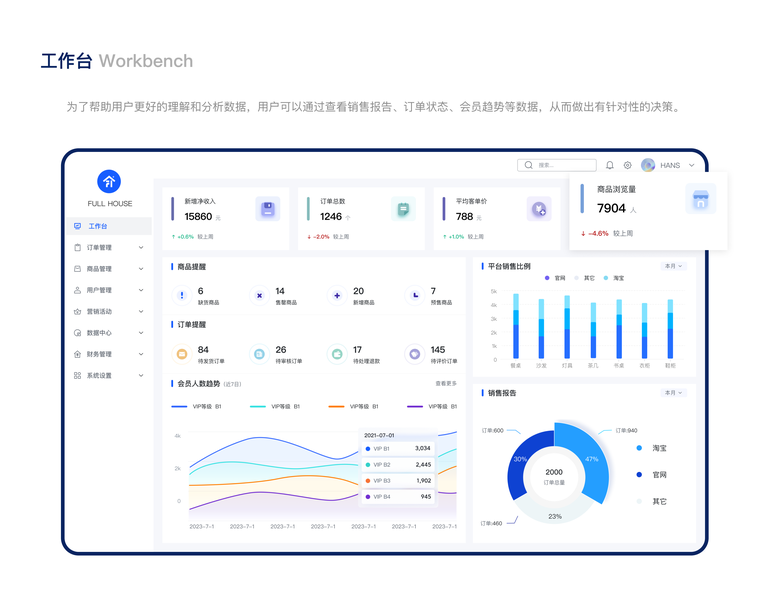
Task: Click the 新增净收入 card icon
Action: (x=268, y=209)
